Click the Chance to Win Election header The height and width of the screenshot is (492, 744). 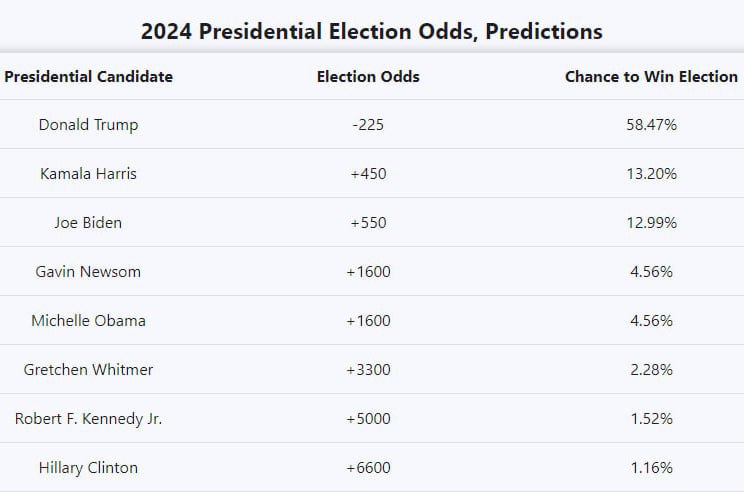tap(650, 77)
